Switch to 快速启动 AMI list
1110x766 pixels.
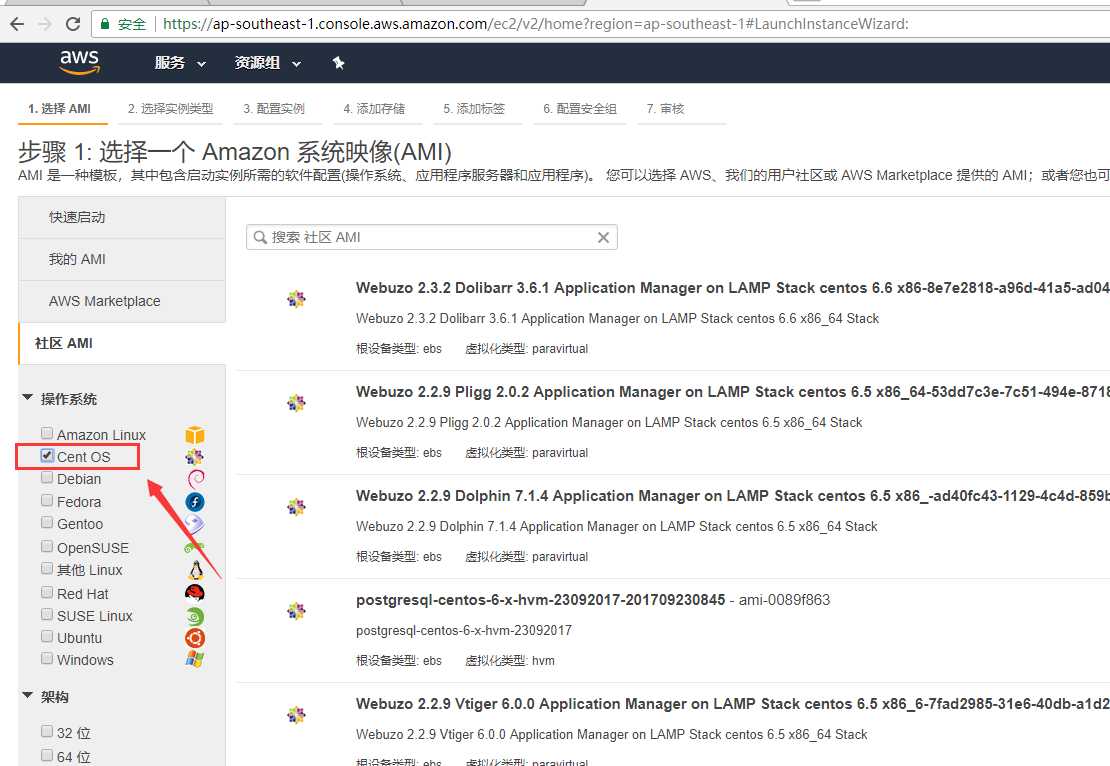tap(122, 217)
